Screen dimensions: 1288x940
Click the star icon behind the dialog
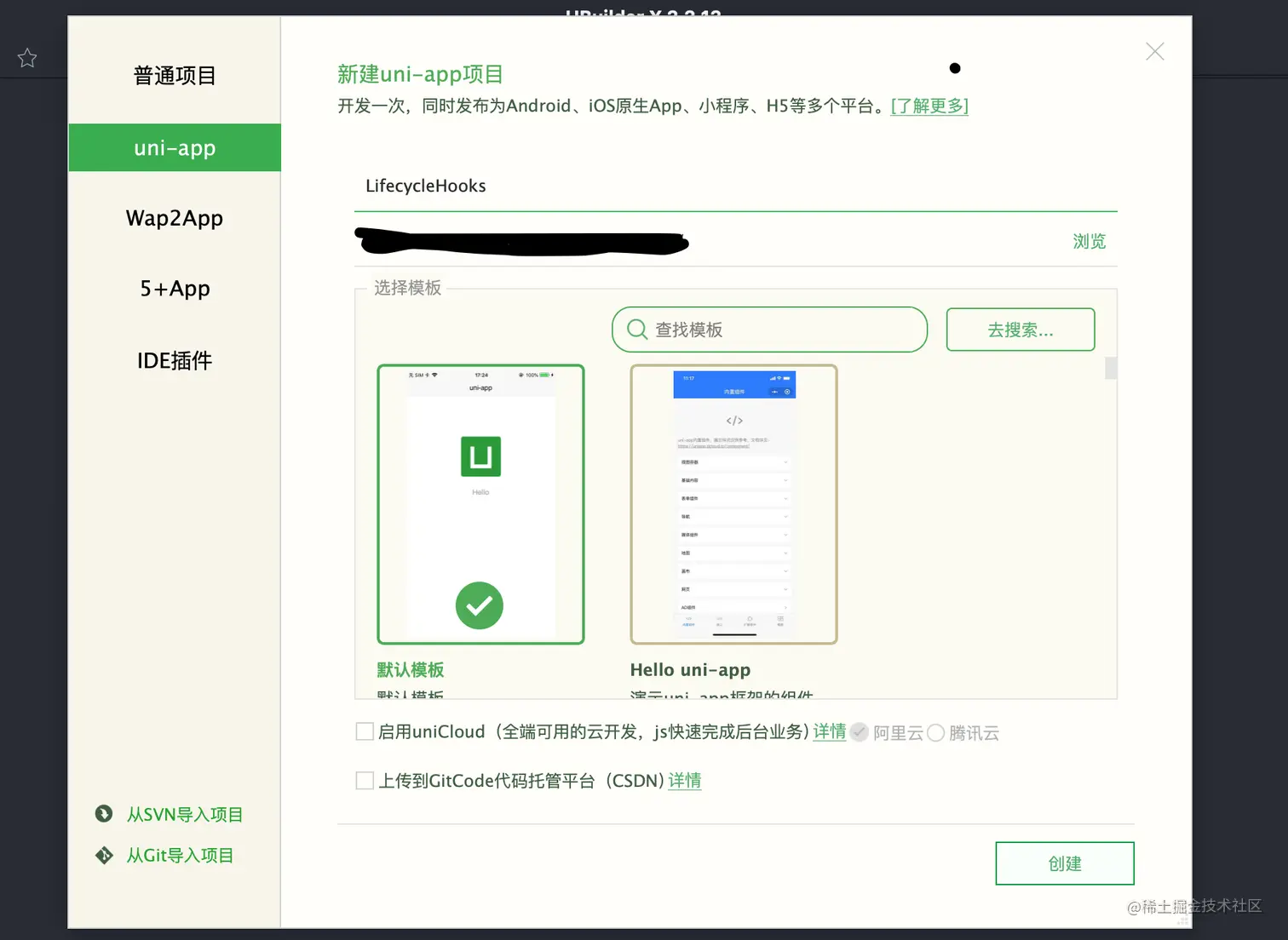(27, 58)
